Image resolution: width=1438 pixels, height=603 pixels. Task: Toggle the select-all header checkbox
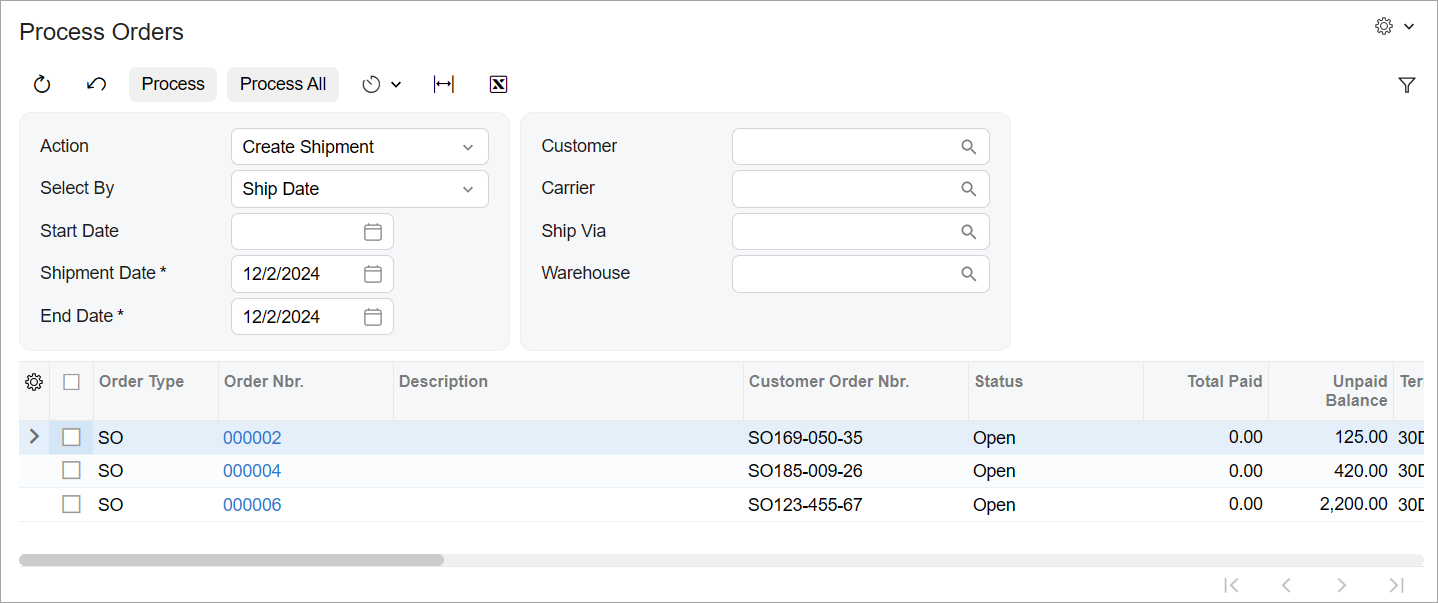[71, 382]
